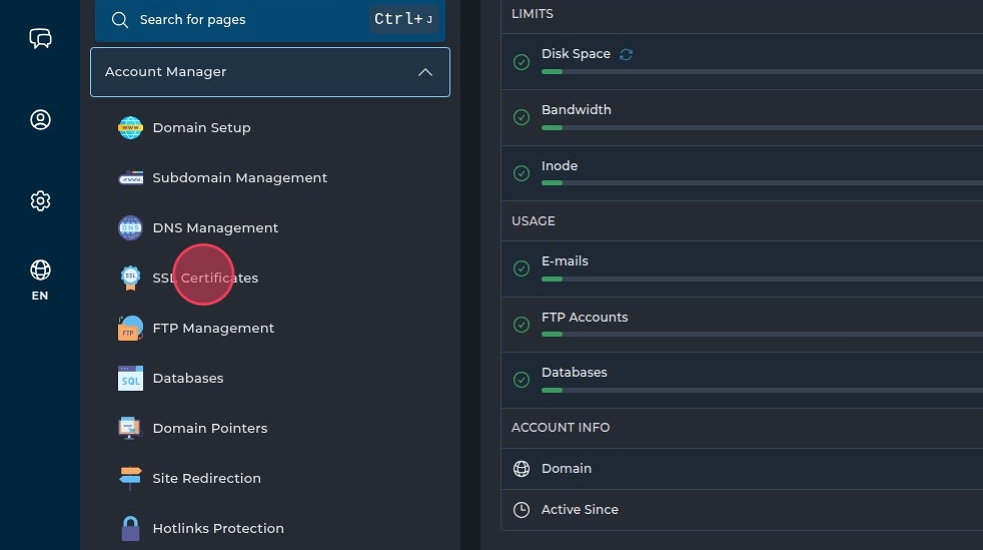Go to Site Redirection
This screenshot has height=550, width=983.
pos(206,478)
